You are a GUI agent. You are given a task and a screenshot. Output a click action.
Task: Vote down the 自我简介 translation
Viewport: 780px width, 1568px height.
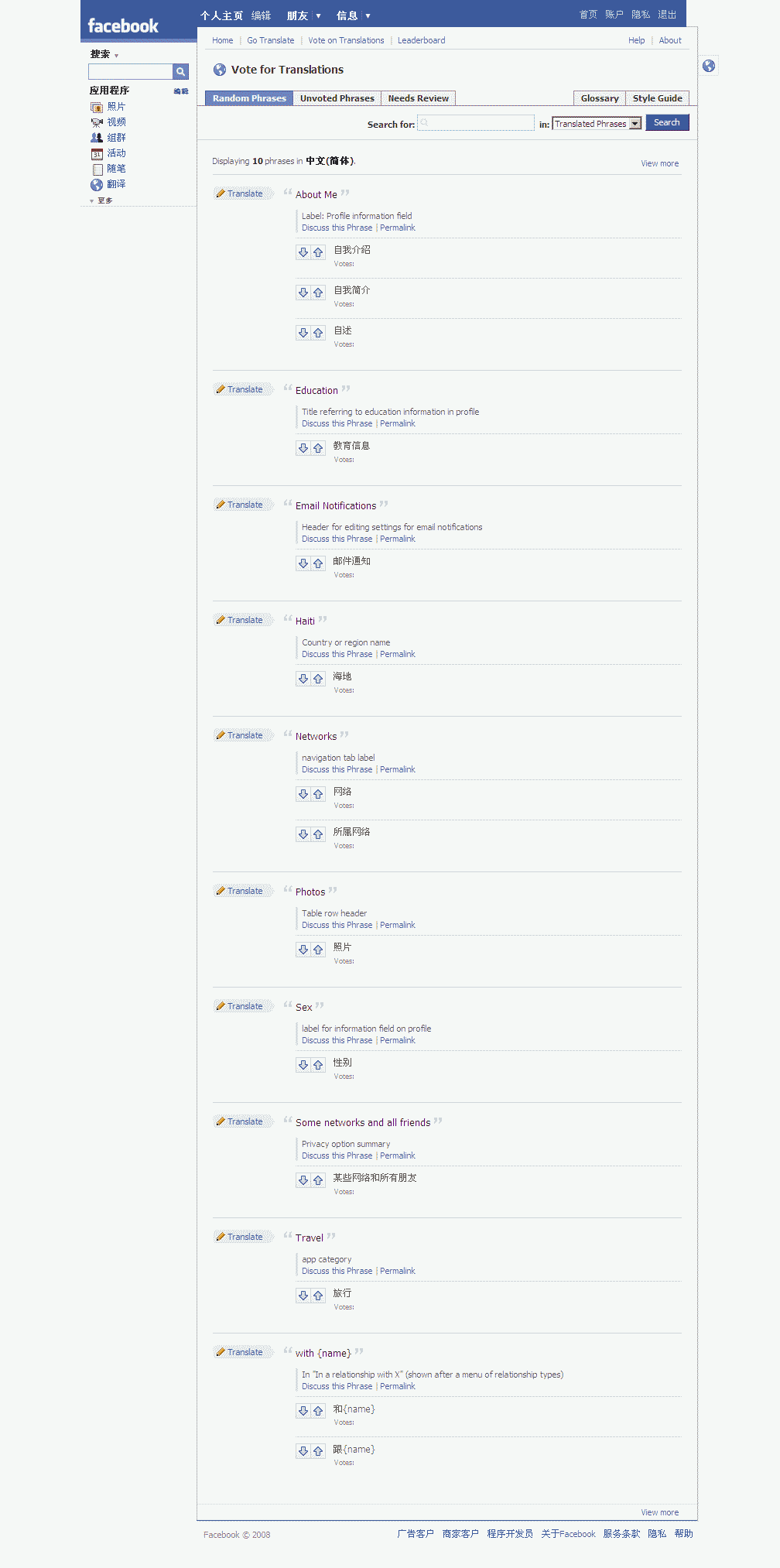[303, 293]
